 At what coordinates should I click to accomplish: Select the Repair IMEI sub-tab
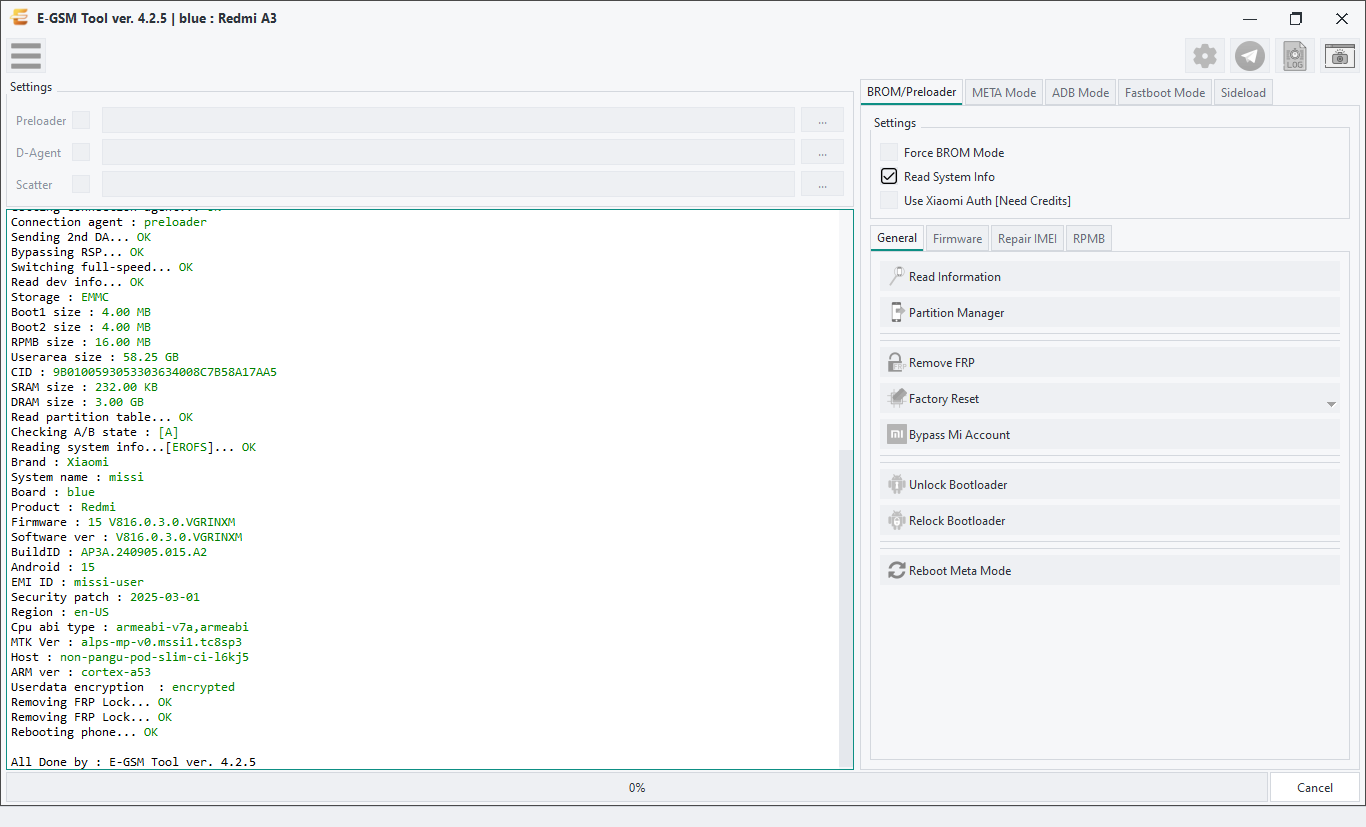[1027, 239]
